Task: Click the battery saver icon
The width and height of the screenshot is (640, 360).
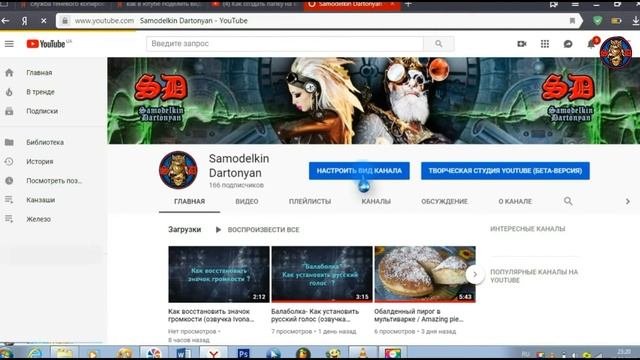Action: 616,20
